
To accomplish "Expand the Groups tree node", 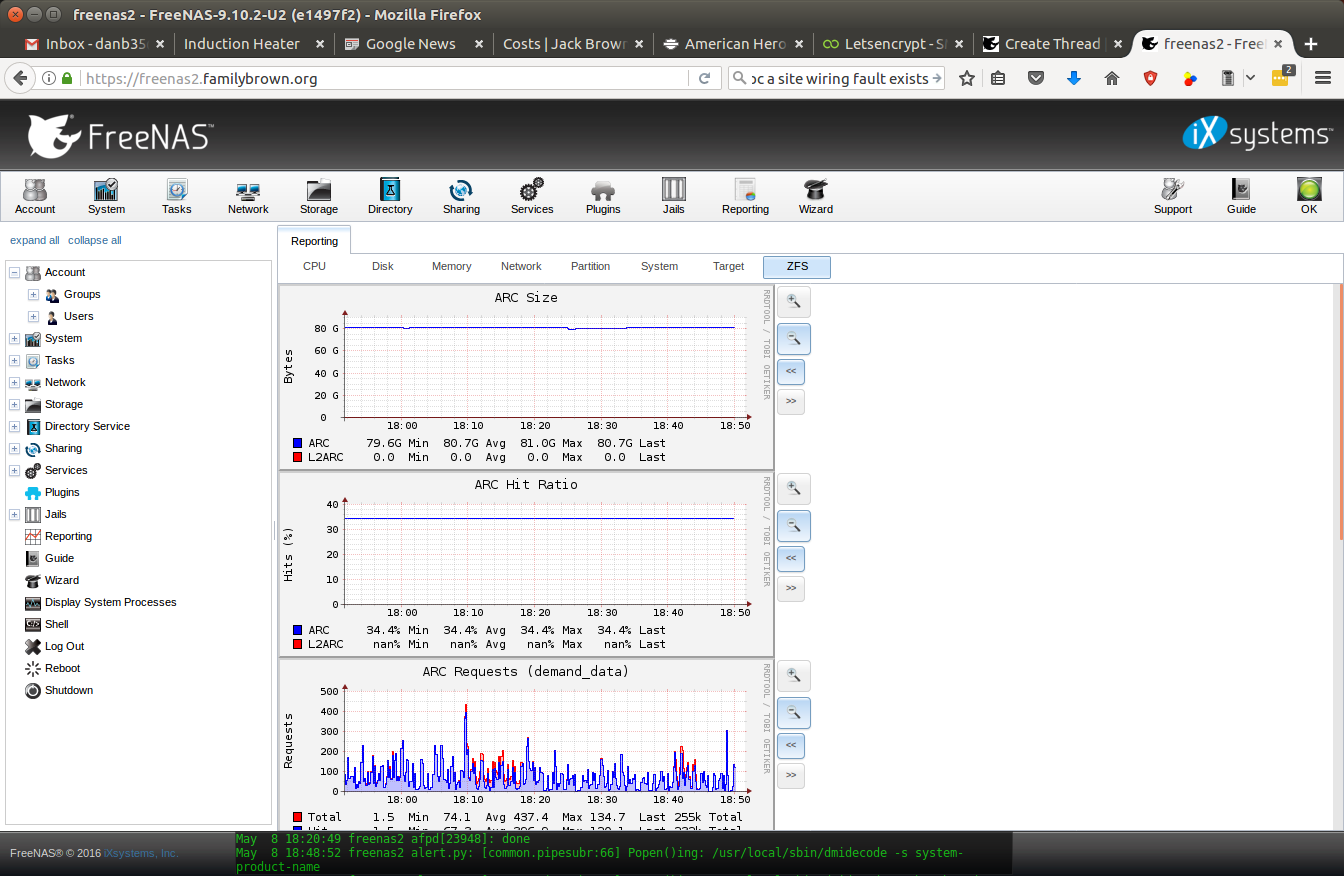I will point(33,295).
